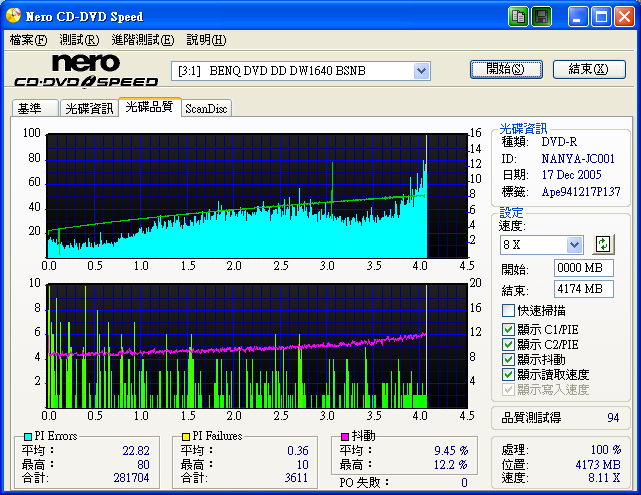This screenshot has width=641, height=495.
Task: Click the disc type DVD-R
Action: 559,142
